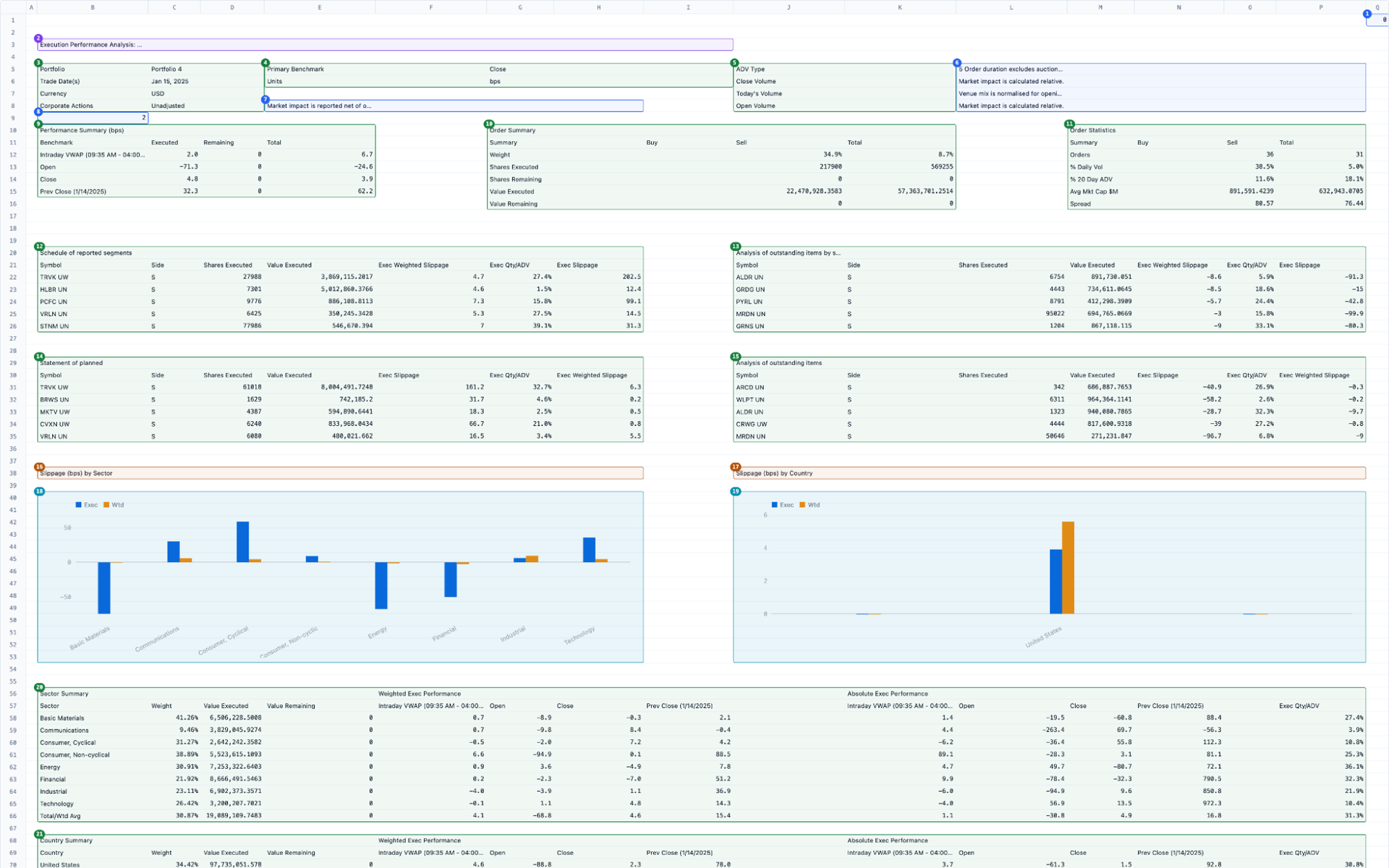The width and height of the screenshot is (1389, 868).
Task: Click the Shares Executed row label in Order Summary
Action: [514, 167]
